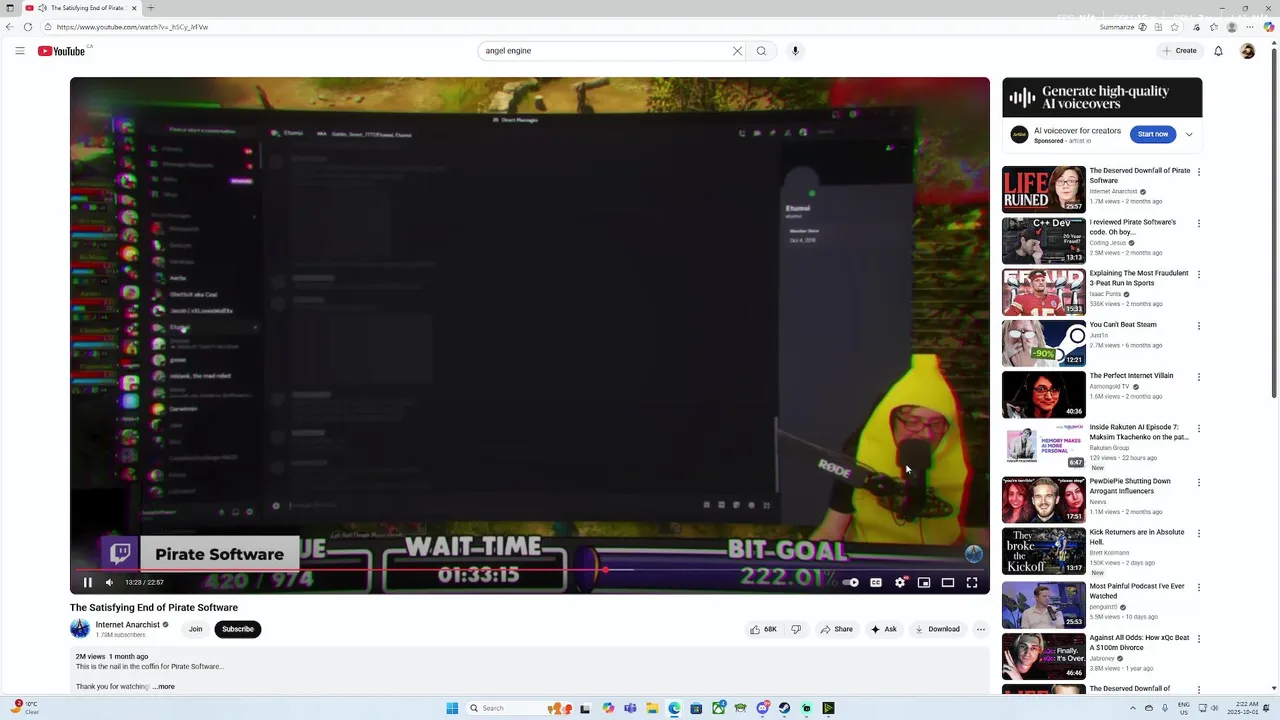Join the Internet Anarchist channel

[x=195, y=629]
